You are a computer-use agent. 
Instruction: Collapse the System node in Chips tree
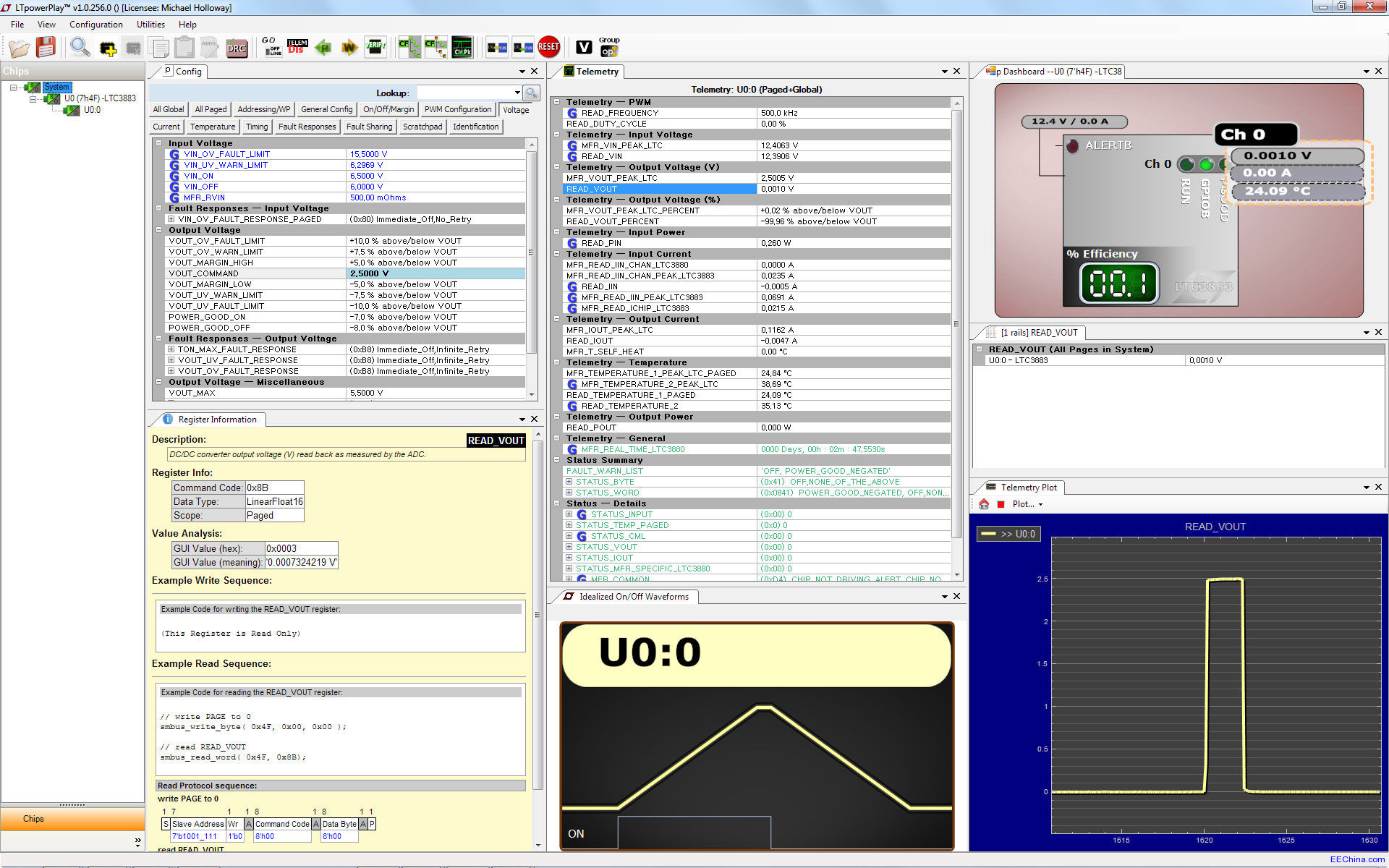pyautogui.click(x=13, y=88)
